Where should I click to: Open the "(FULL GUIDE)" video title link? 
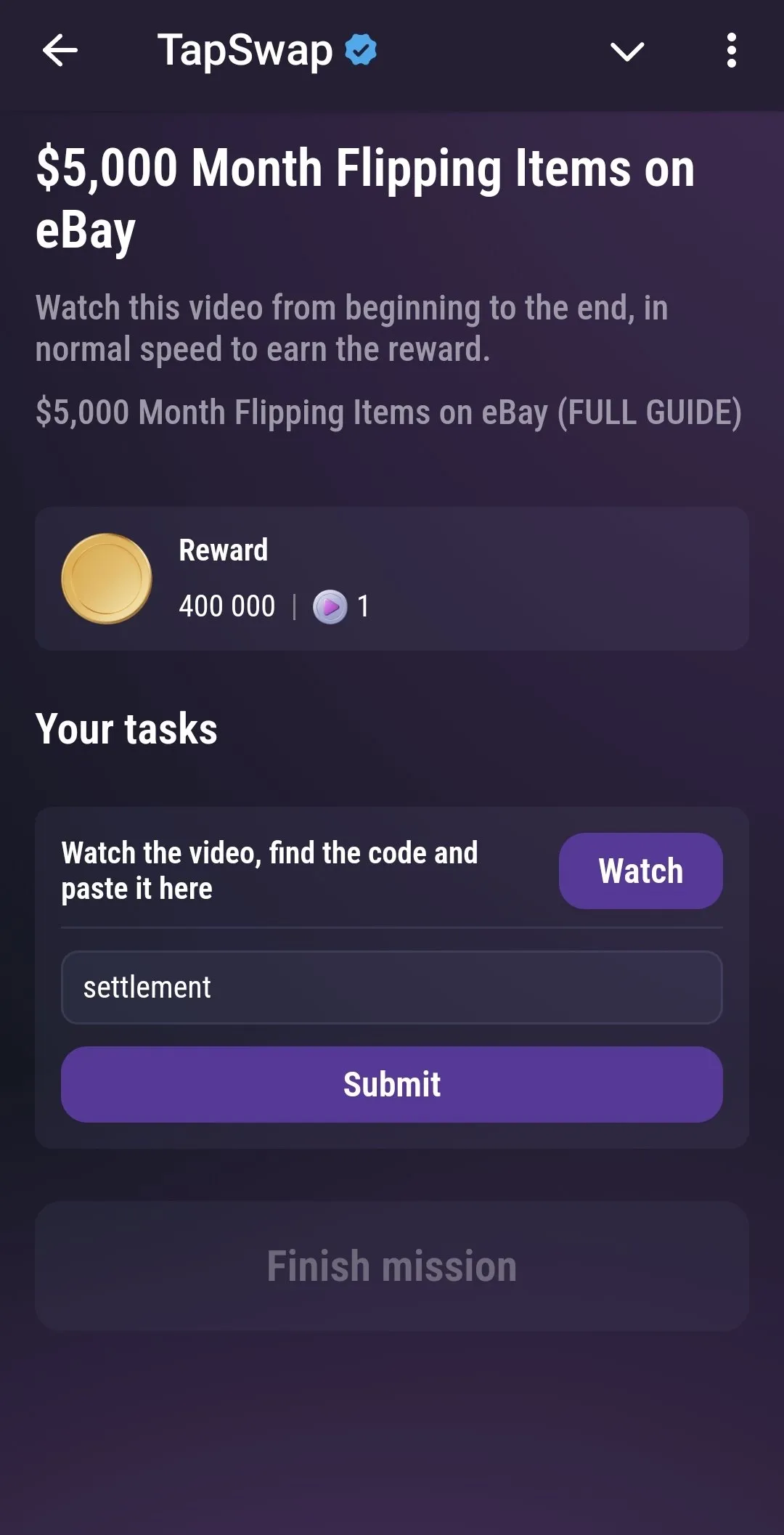pos(388,412)
